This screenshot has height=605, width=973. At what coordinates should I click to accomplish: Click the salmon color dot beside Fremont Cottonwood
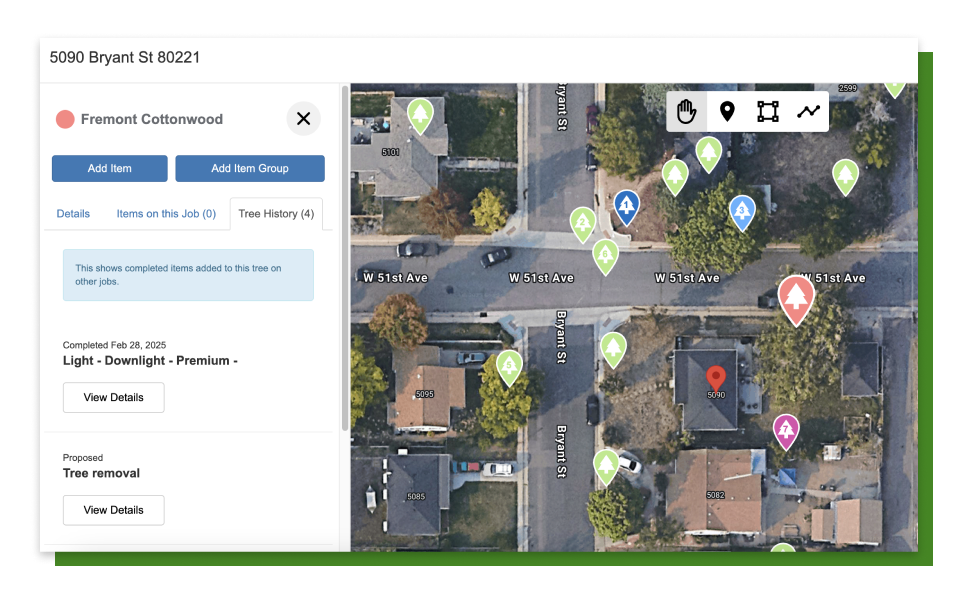click(x=65, y=119)
